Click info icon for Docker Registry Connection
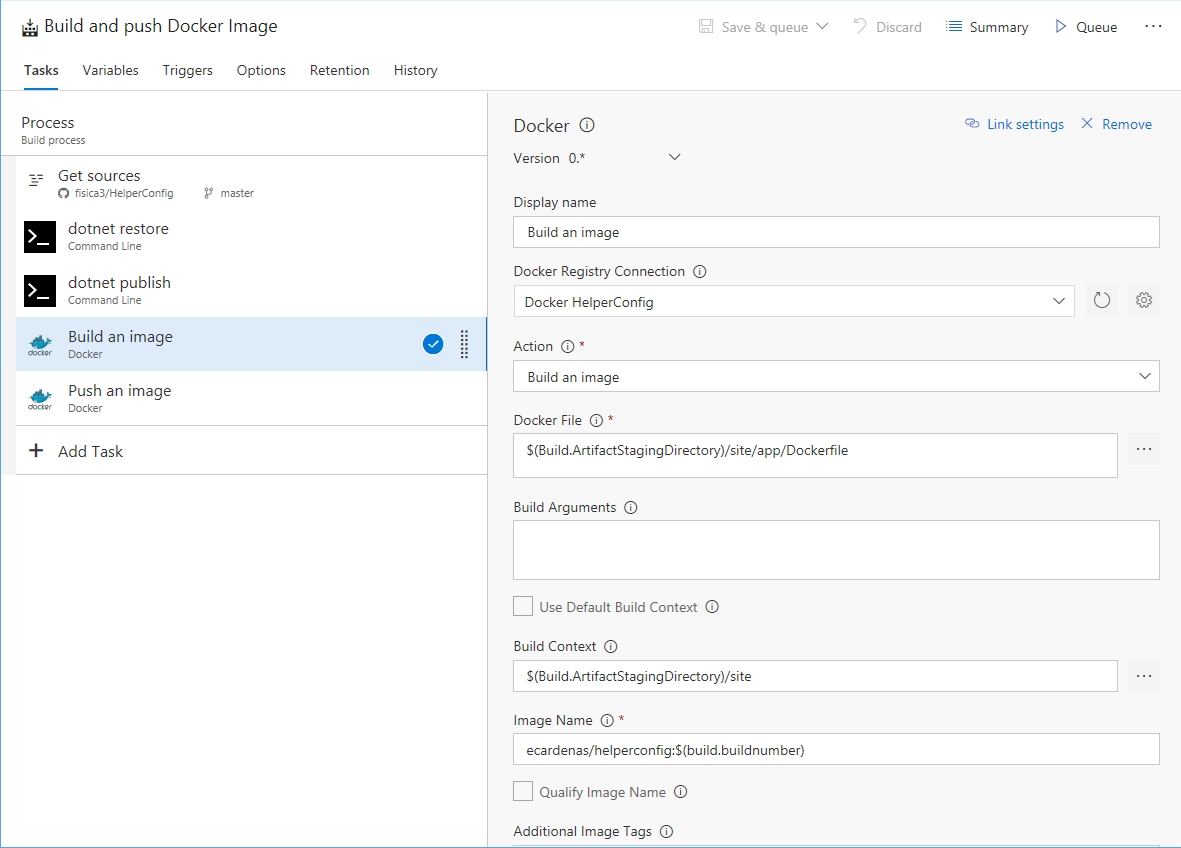This screenshot has height=848, width=1181. [700, 271]
